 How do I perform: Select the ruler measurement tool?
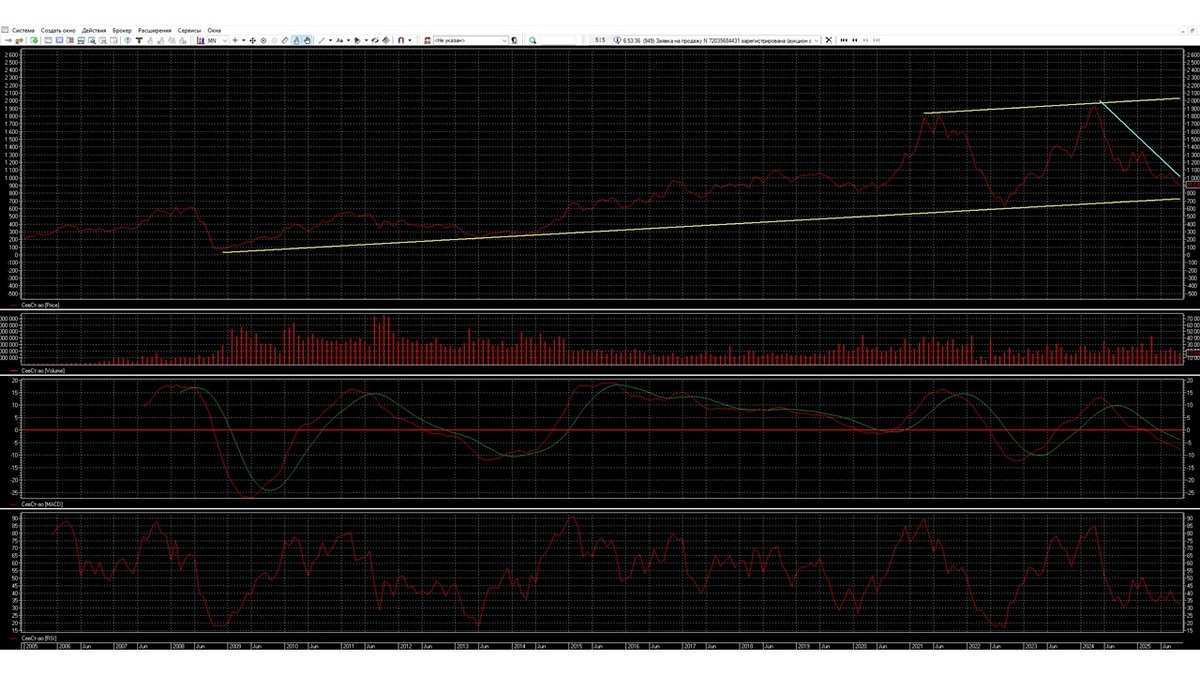(x=284, y=40)
